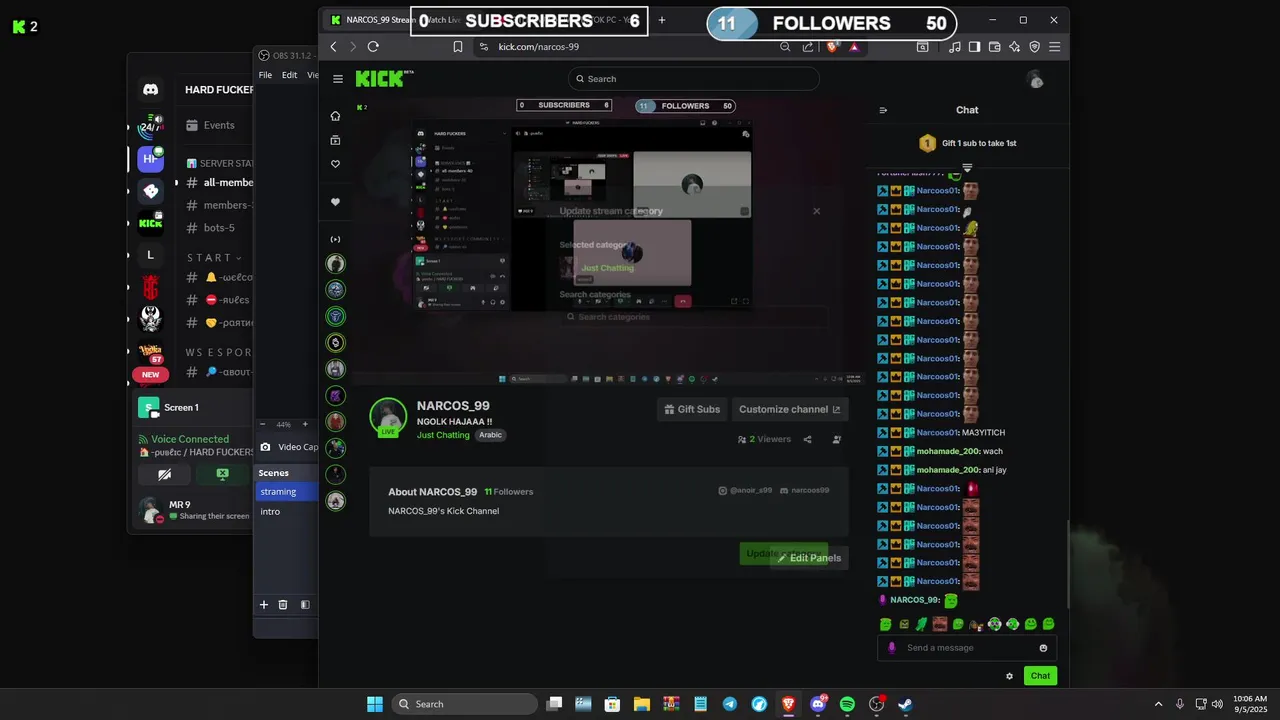Zoom in the OBS preview with plus

click(x=305, y=424)
